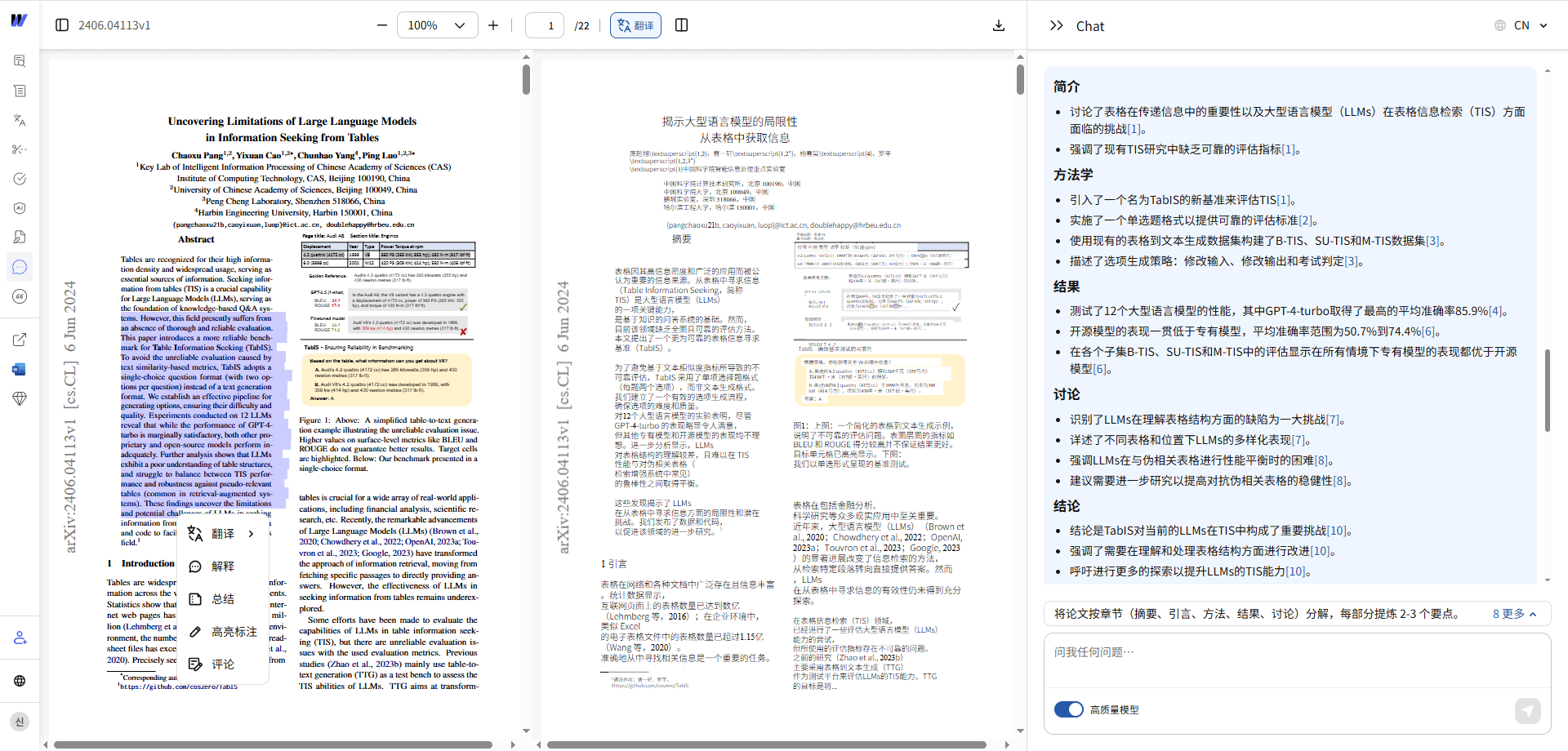This screenshot has height=751, width=1568.
Task: Open the 100% zoom level dropdown
Action: tap(438, 25)
